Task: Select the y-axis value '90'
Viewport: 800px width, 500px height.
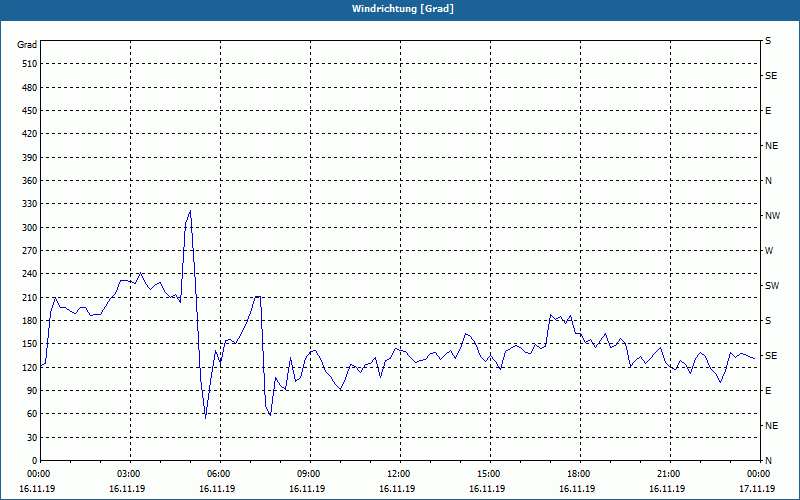Action: click(x=32, y=391)
